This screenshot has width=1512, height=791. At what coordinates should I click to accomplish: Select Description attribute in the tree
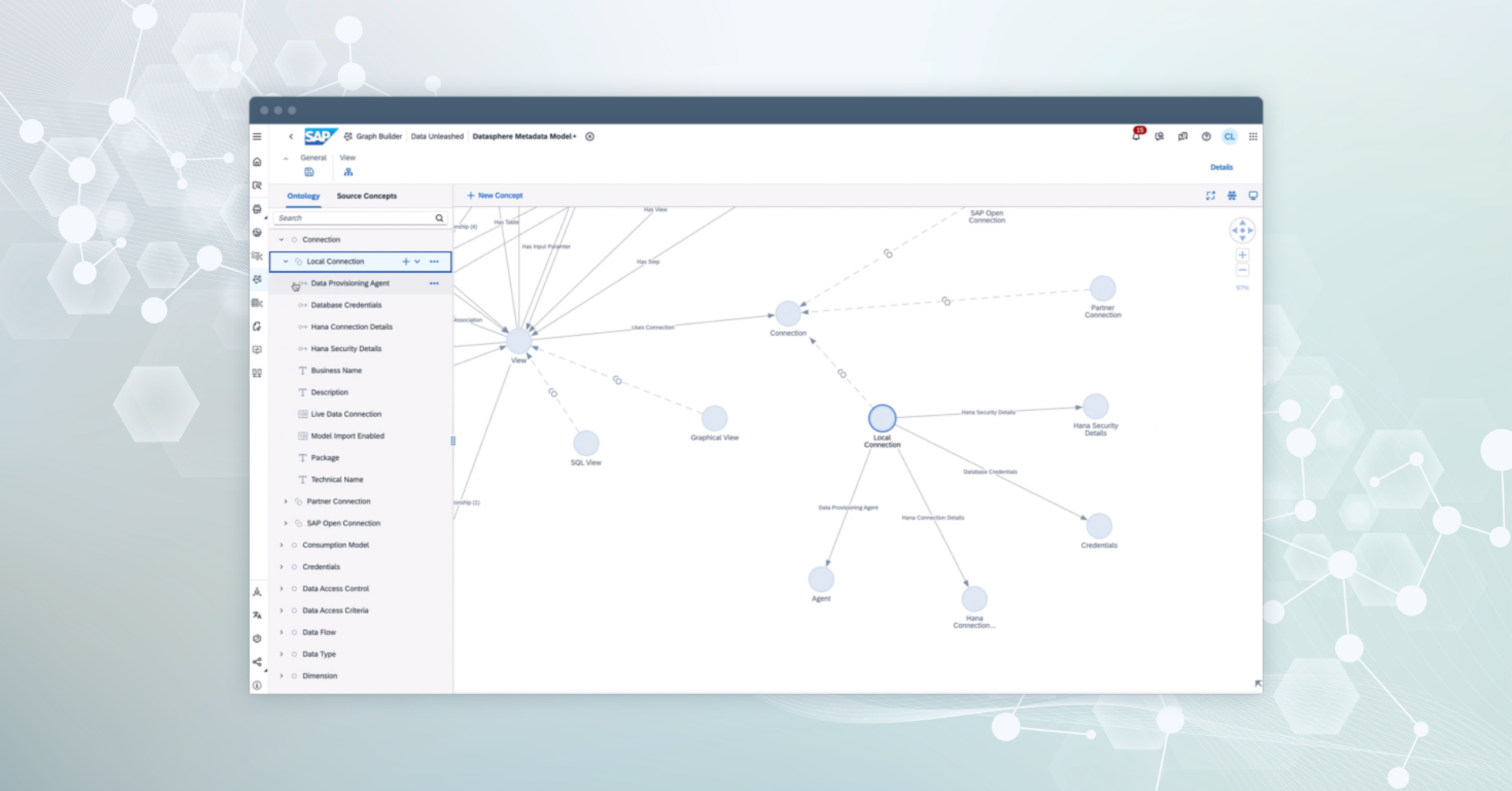coord(361,393)
